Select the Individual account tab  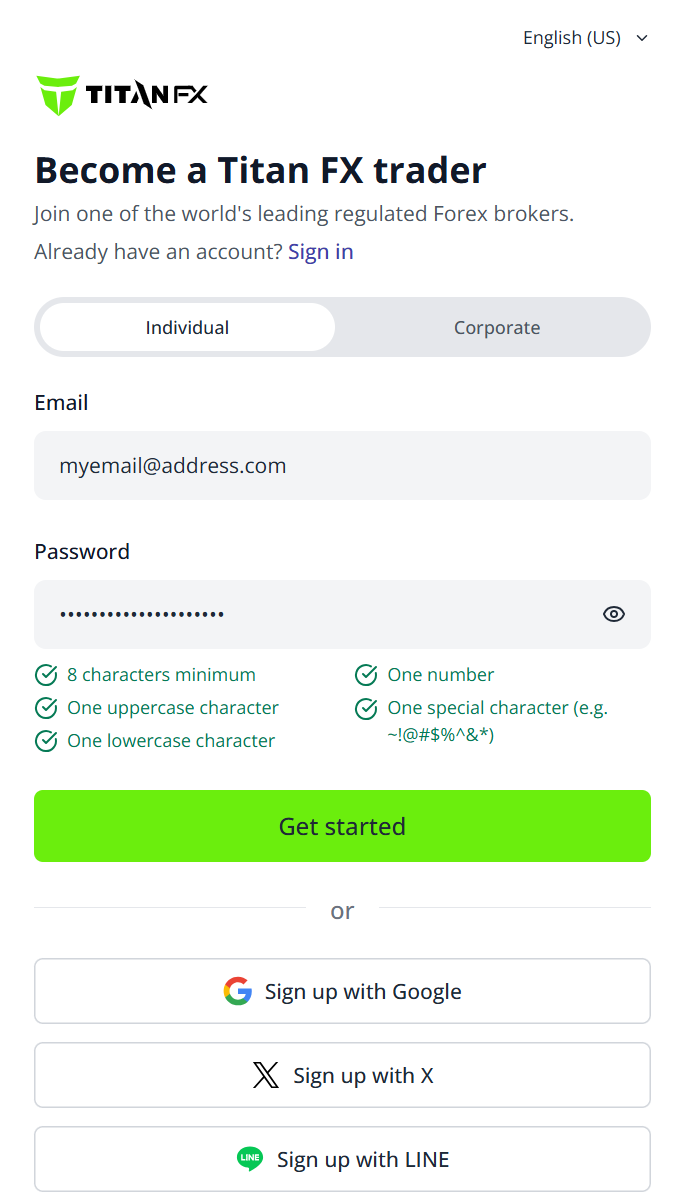coord(187,327)
